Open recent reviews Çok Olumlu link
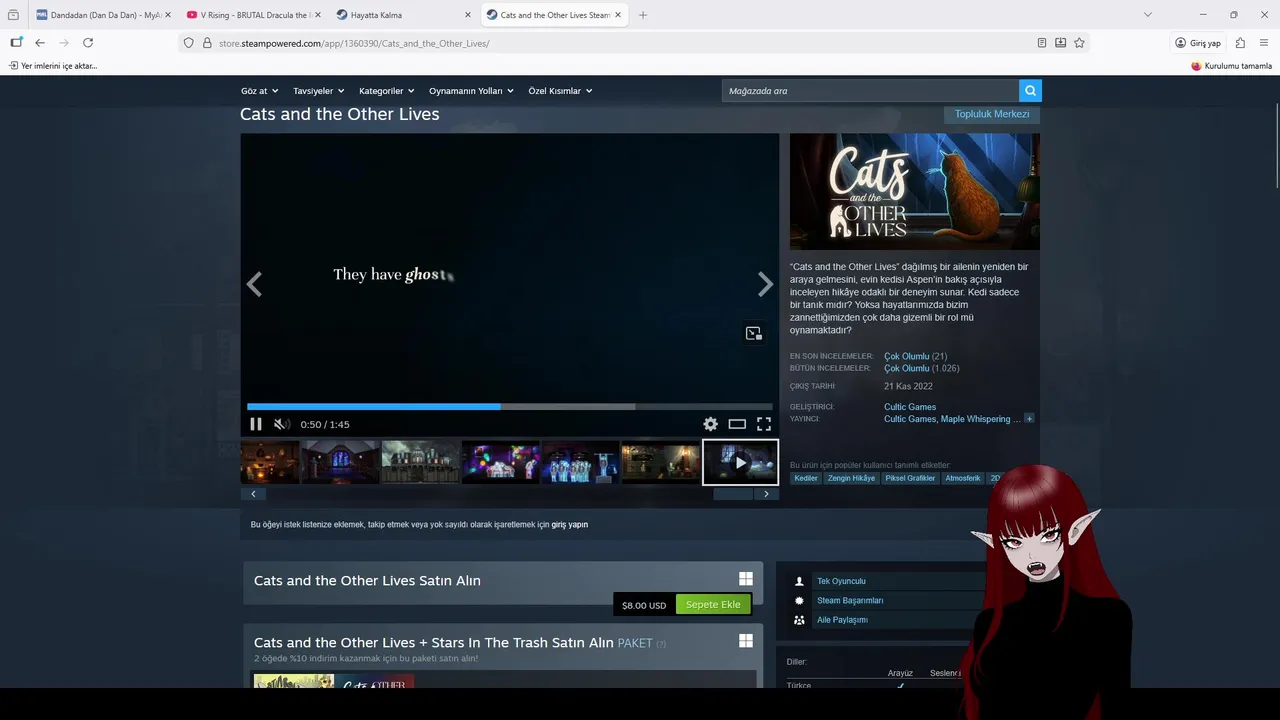1280x720 pixels. click(x=906, y=356)
